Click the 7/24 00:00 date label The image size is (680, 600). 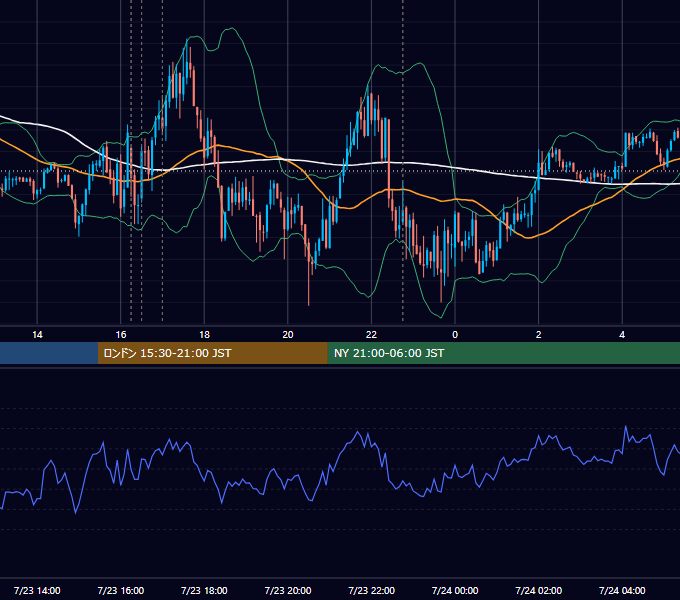455,590
